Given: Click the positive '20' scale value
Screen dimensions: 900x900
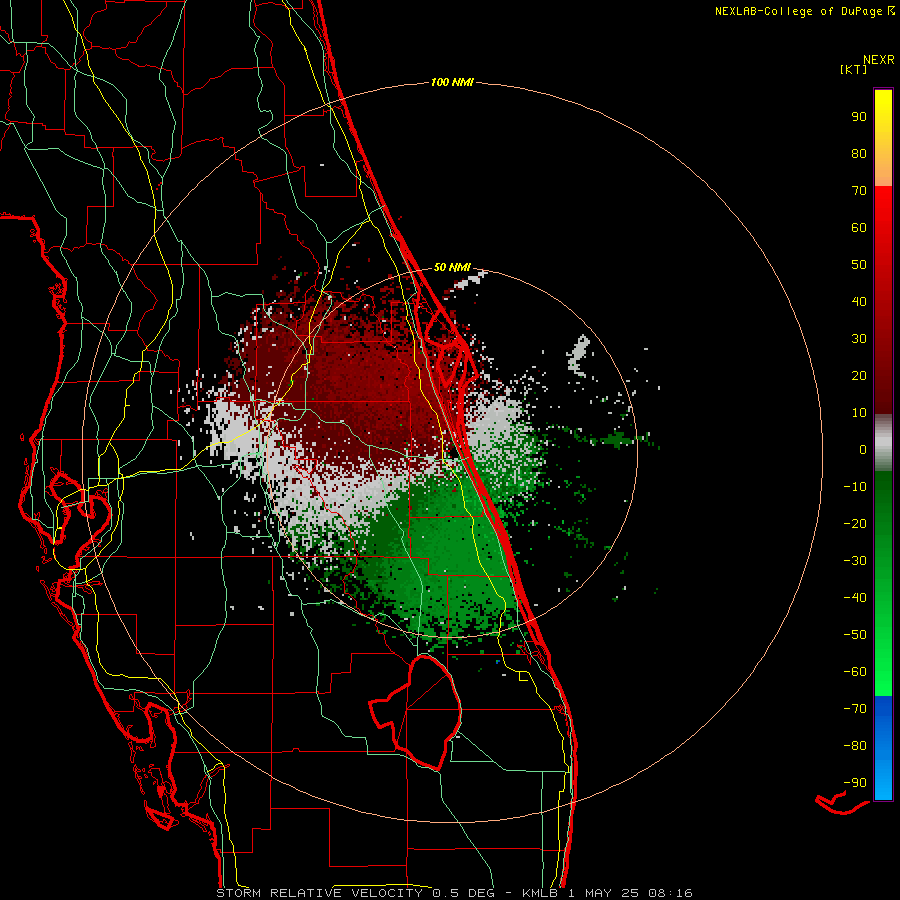Looking at the screenshot, I should point(859,376).
